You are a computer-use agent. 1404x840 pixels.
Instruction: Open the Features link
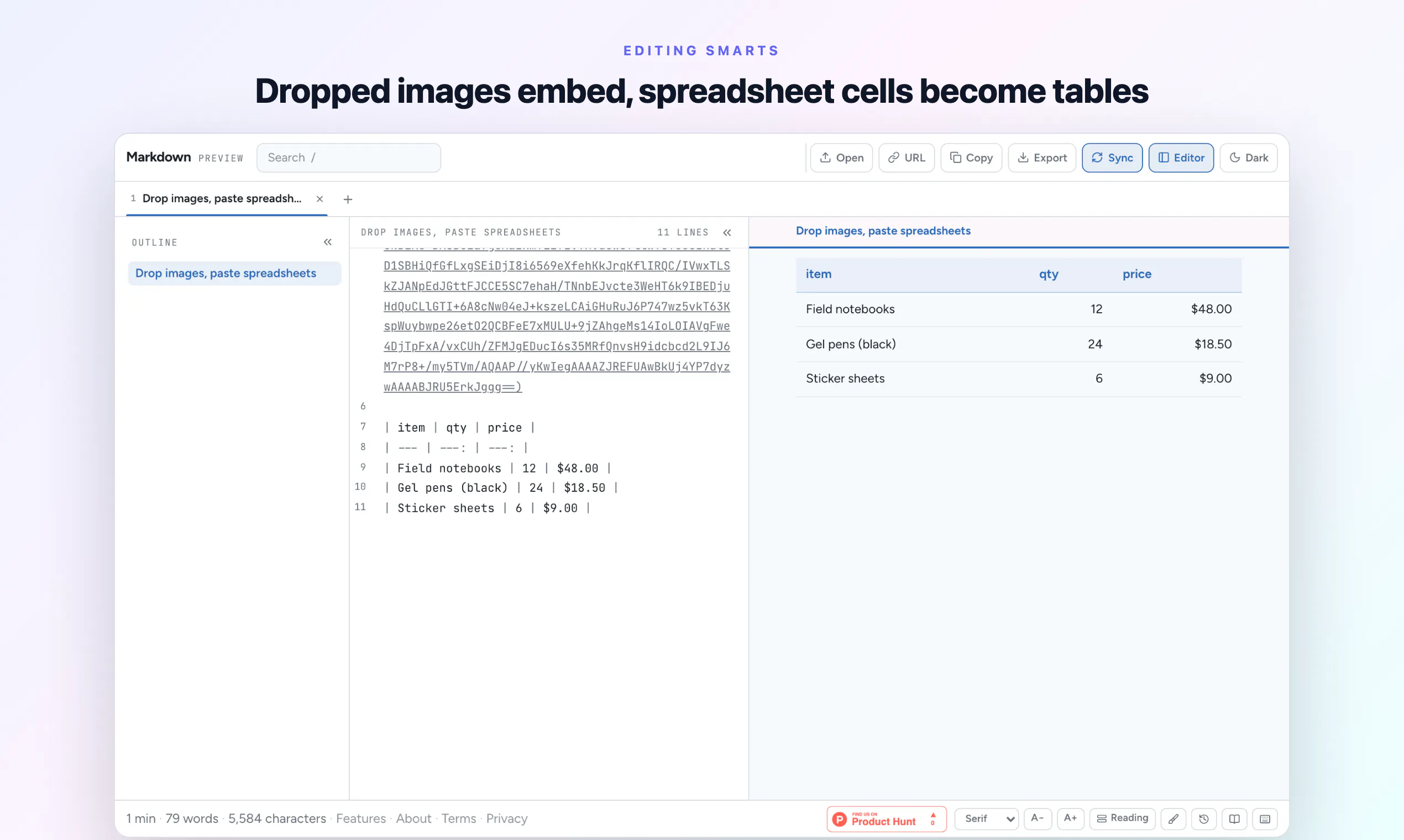tap(360, 818)
